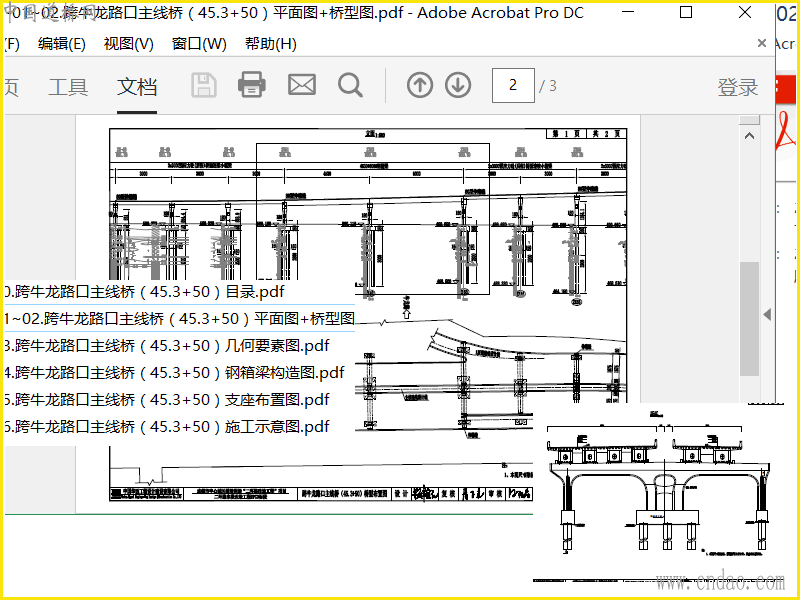
Task: Go to previous page arrow
Action: click(x=420, y=85)
